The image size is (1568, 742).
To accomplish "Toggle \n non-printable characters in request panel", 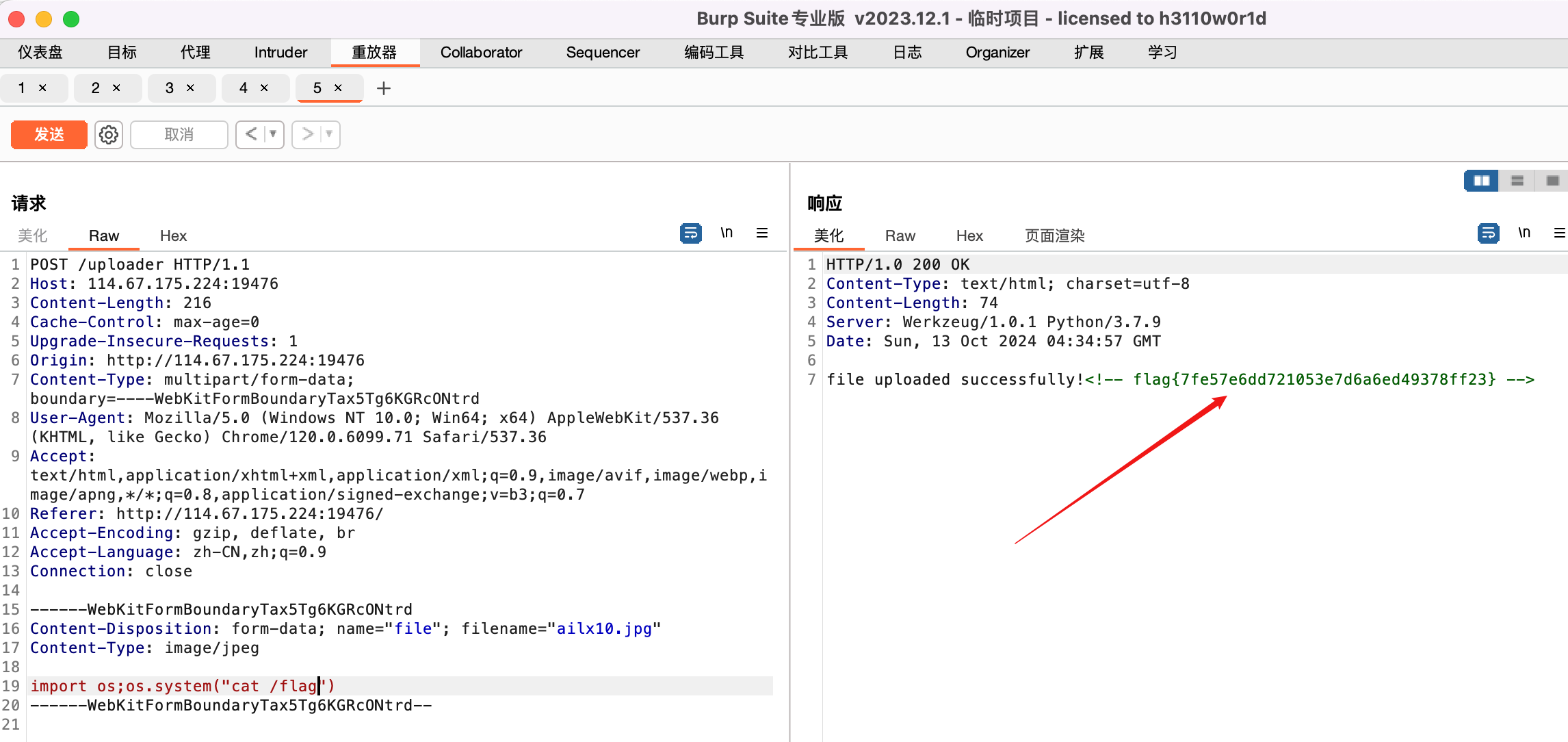I will 727,233.
